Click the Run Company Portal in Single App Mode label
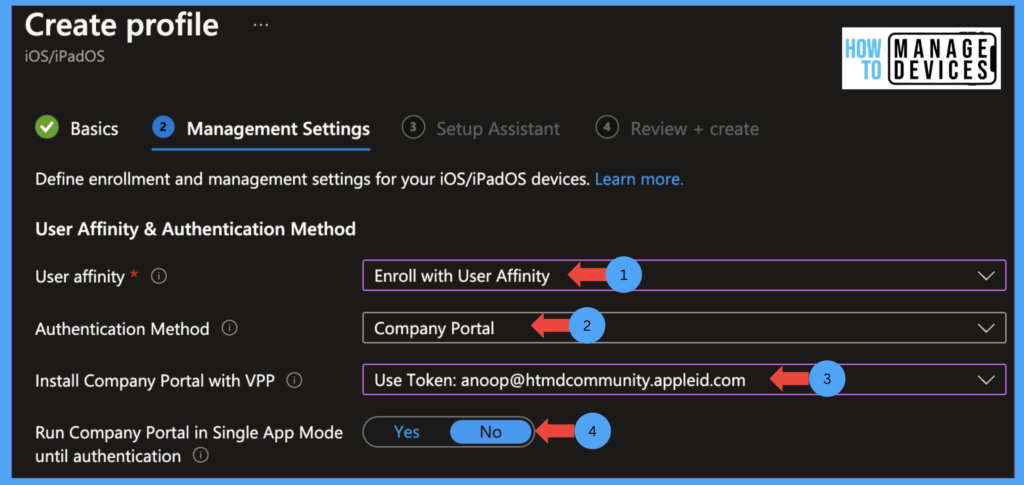 click(x=189, y=444)
